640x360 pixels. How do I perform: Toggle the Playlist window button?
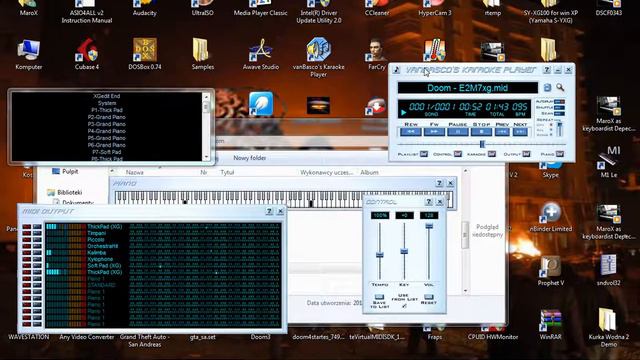[x=424, y=154]
